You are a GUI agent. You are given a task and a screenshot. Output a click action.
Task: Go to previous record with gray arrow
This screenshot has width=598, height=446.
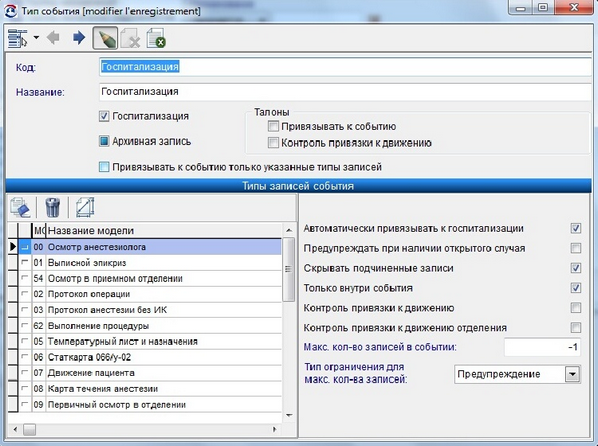point(53,37)
